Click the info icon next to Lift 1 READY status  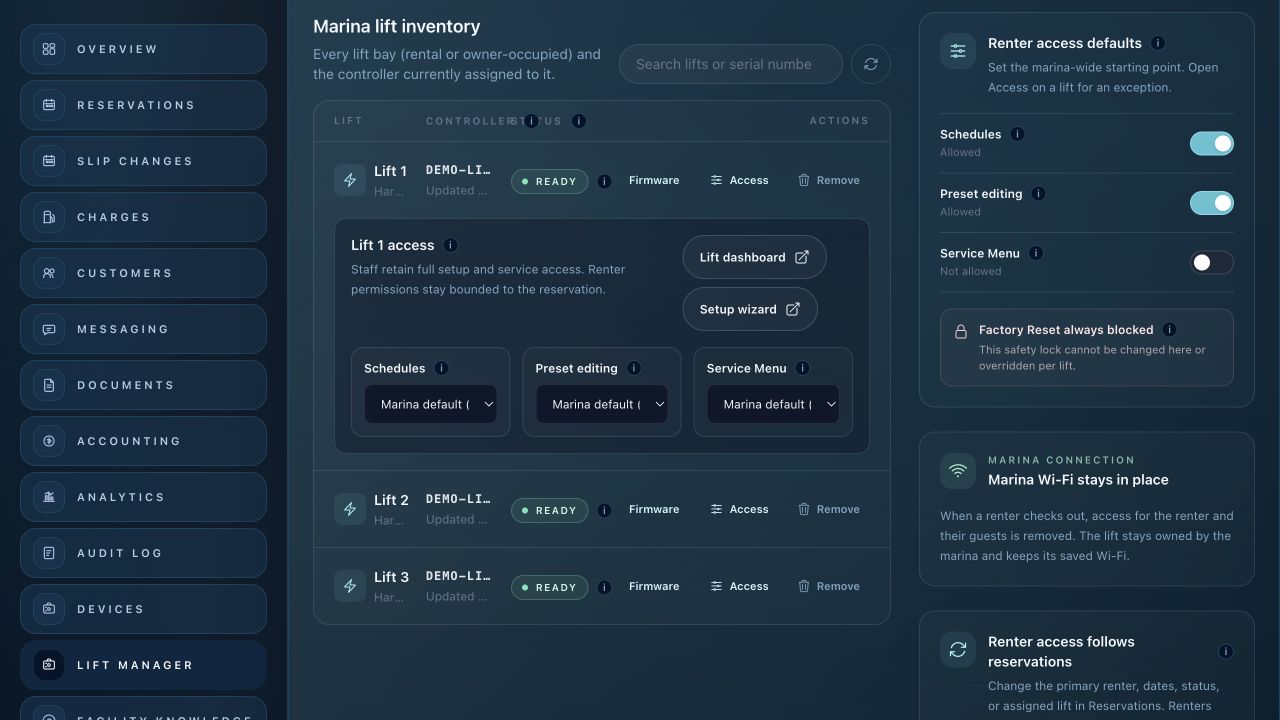click(604, 181)
